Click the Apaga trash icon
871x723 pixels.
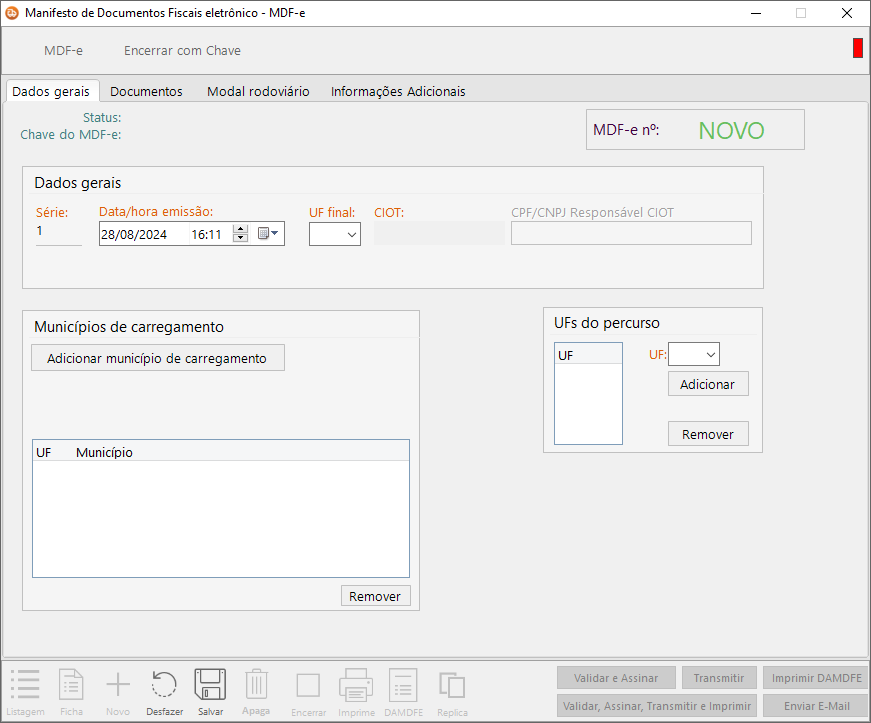(256, 686)
